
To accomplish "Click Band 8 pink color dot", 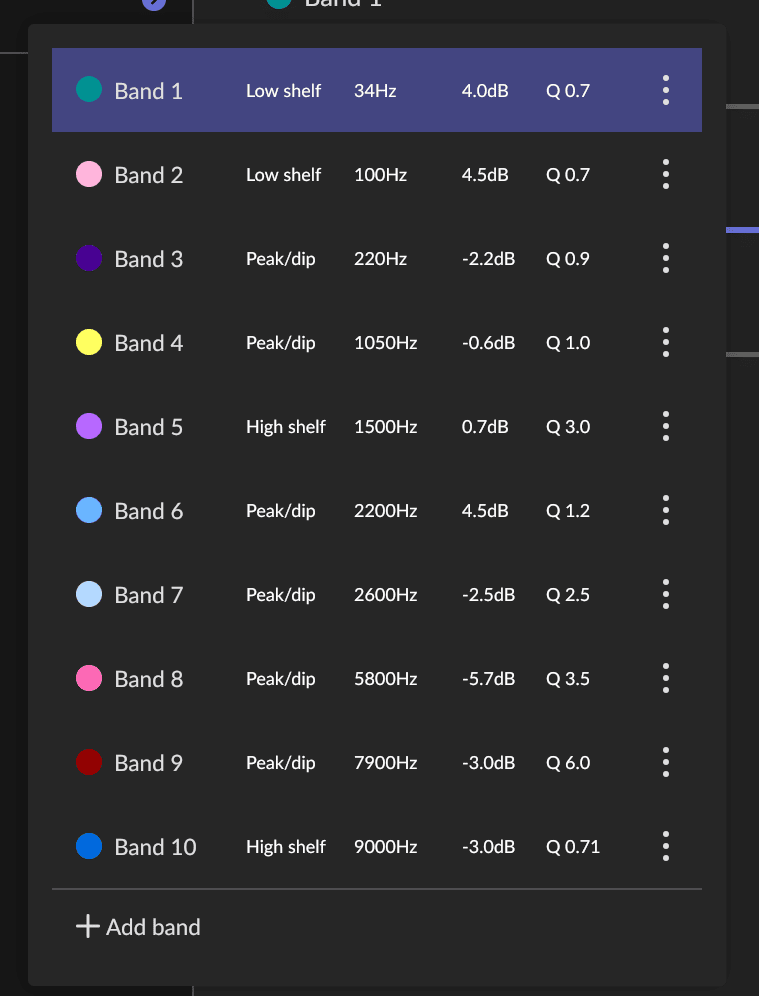I will 89,679.
